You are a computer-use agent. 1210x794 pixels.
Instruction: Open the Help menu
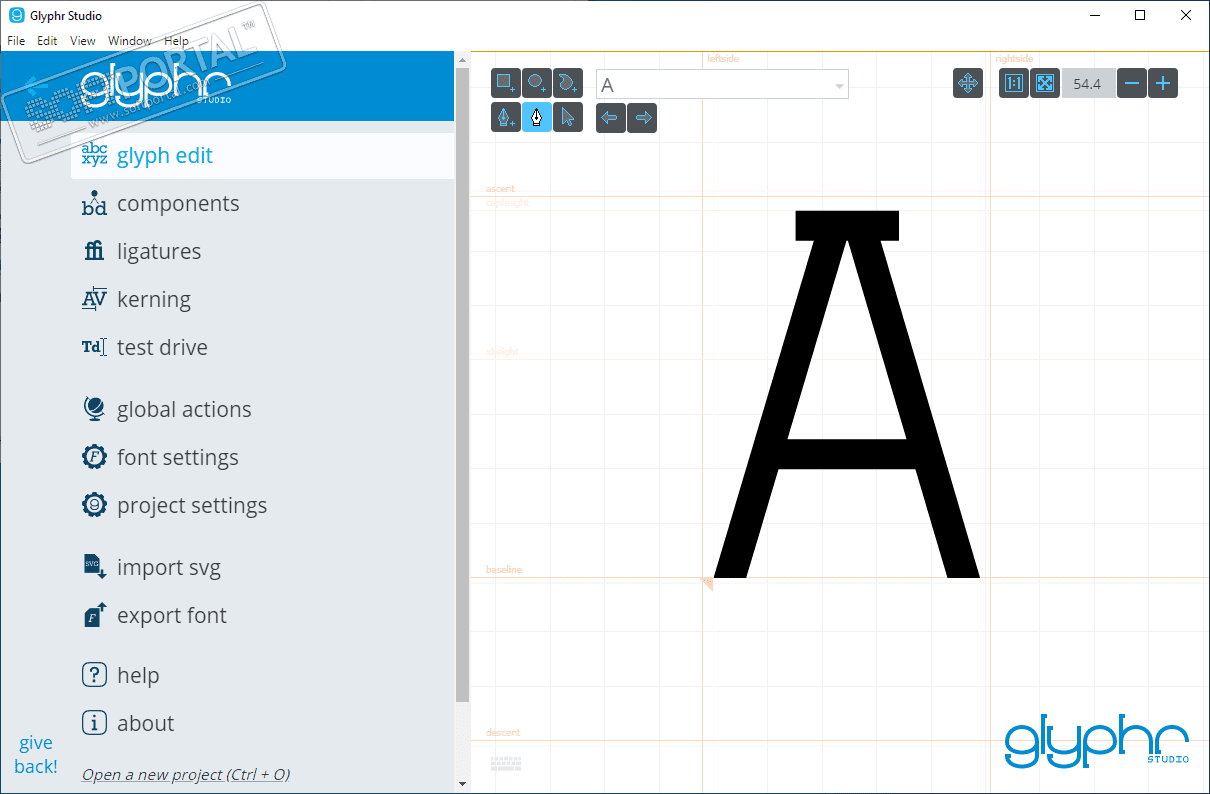pyautogui.click(x=176, y=41)
